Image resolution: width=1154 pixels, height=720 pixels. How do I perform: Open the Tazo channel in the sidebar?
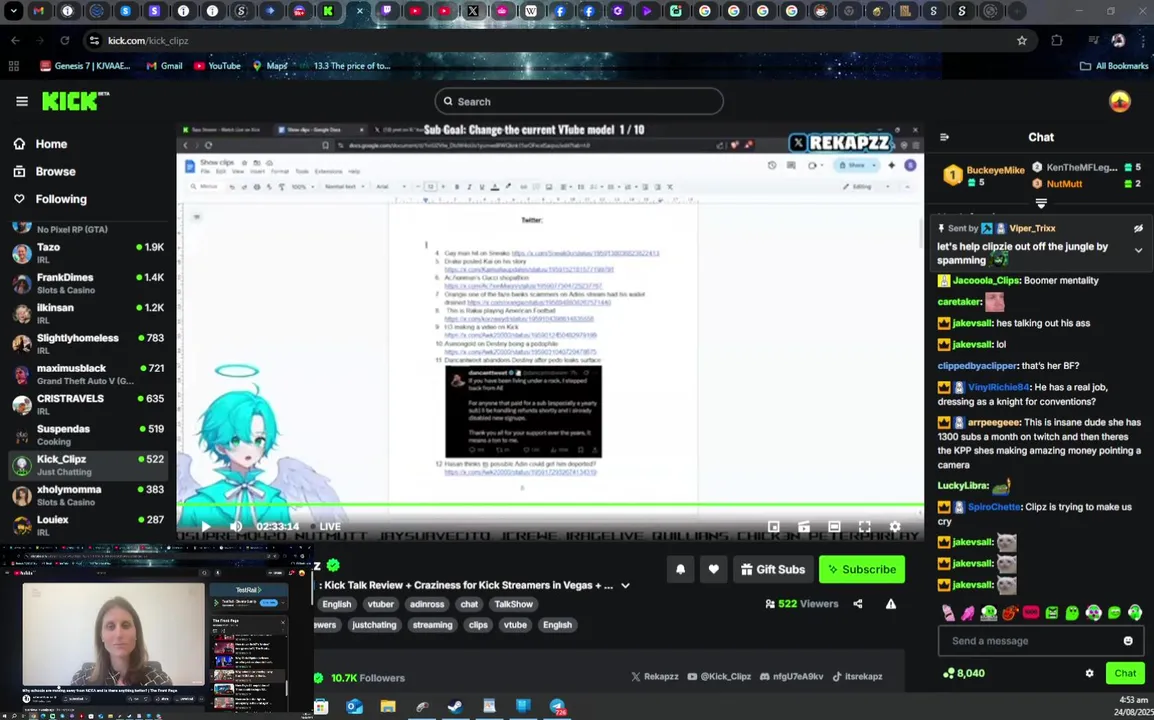88,253
